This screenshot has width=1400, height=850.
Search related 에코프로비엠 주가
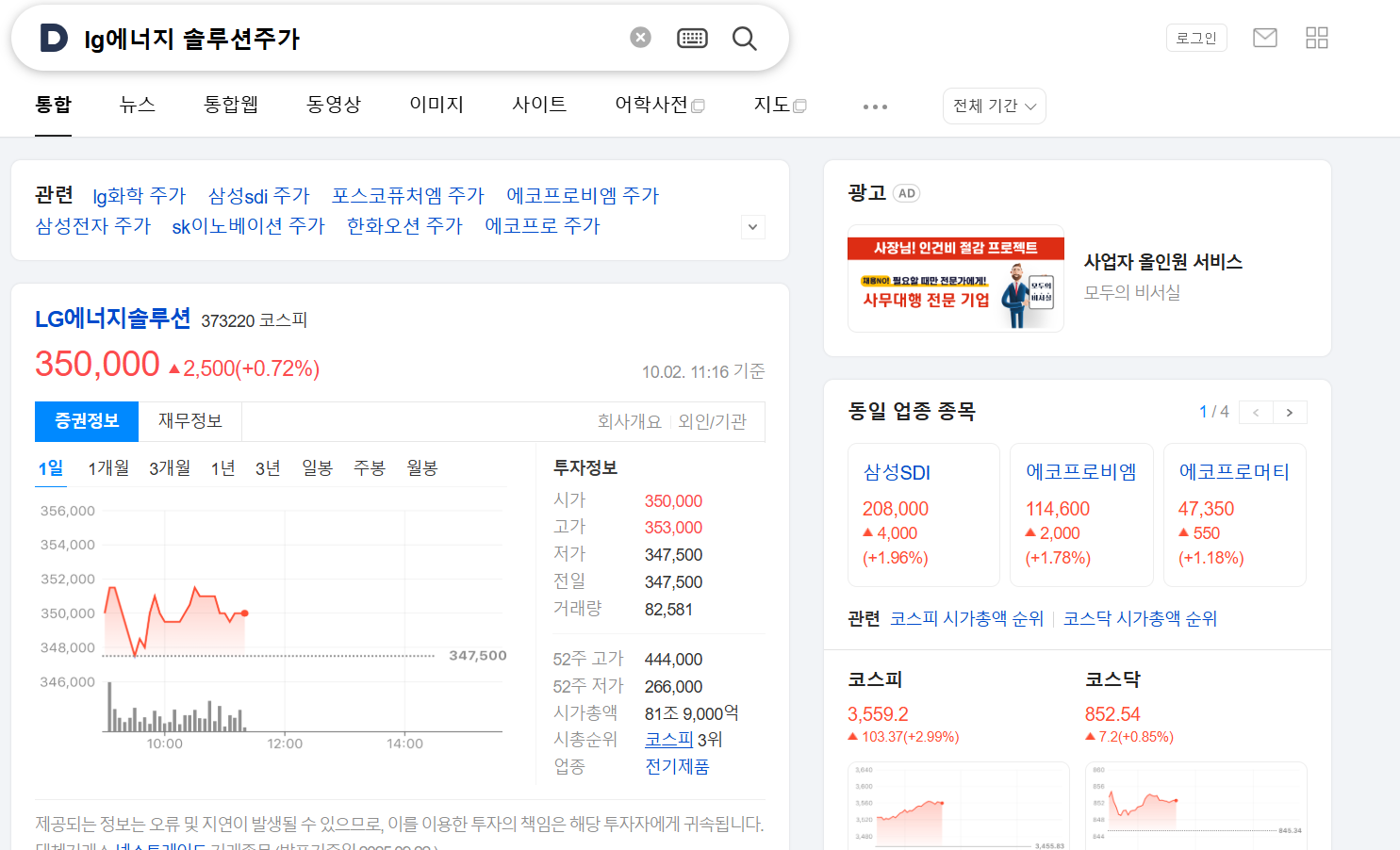point(583,196)
